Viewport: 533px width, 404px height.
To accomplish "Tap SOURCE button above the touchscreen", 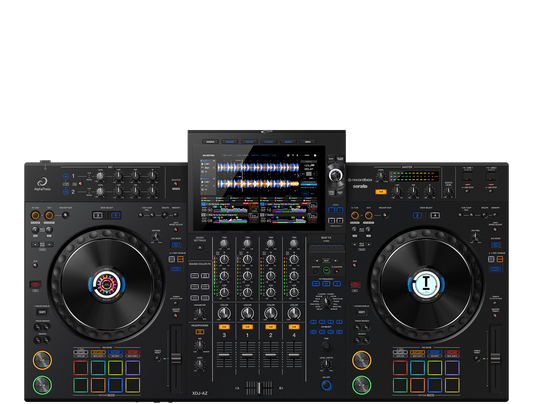I will coord(210,142).
